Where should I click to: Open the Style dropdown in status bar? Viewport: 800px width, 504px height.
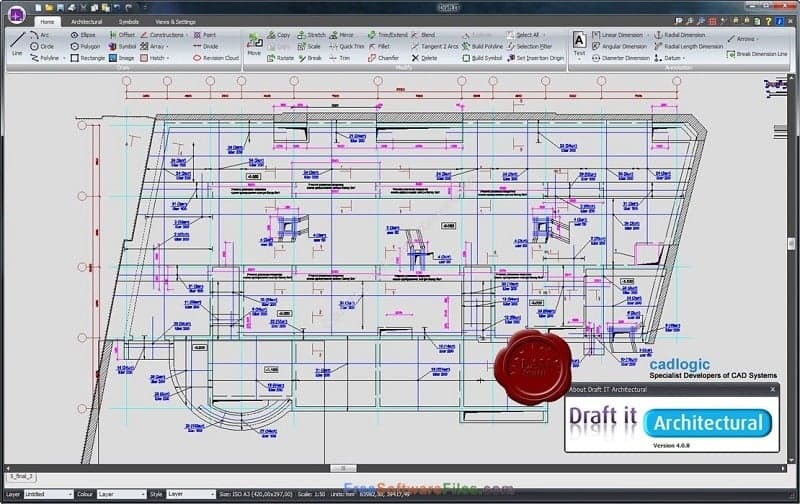pos(212,494)
